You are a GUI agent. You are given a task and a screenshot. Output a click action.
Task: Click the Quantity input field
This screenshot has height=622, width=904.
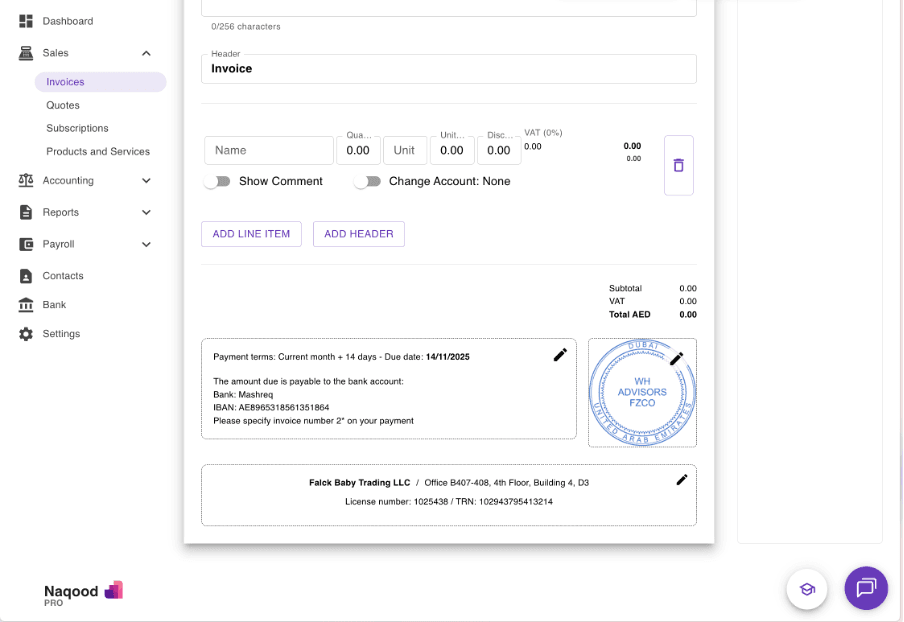[358, 150]
